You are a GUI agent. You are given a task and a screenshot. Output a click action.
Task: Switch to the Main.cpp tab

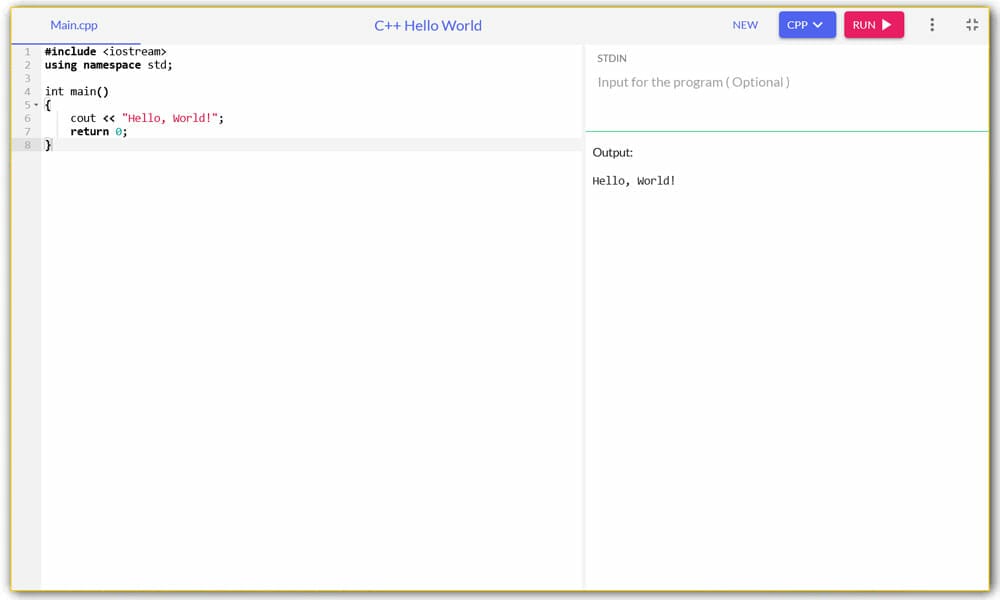pos(74,25)
